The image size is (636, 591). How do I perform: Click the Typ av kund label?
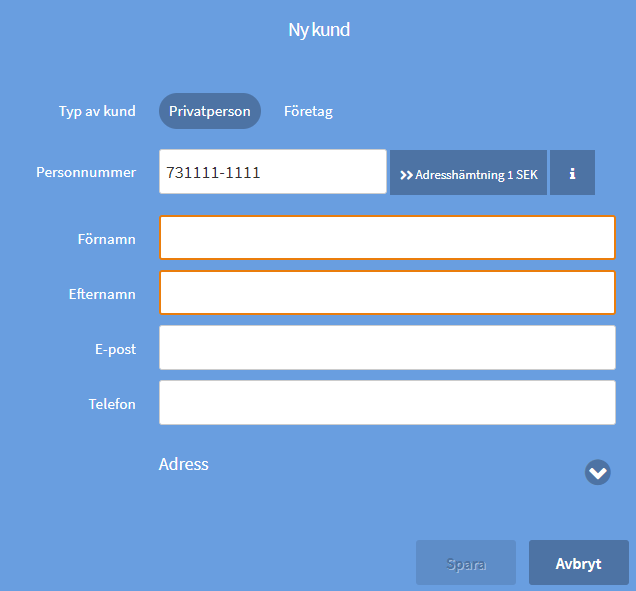point(97,111)
